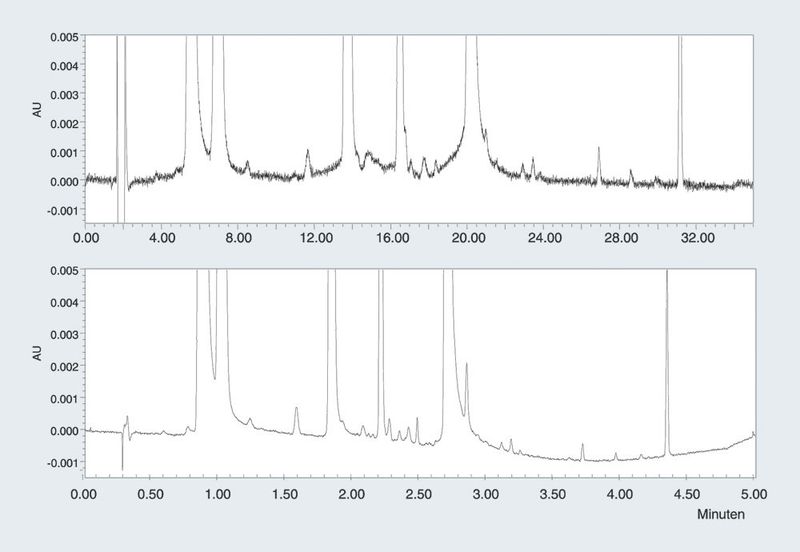Click the tall peak near 4.35 minutes
The image size is (800, 552).
[667, 362]
